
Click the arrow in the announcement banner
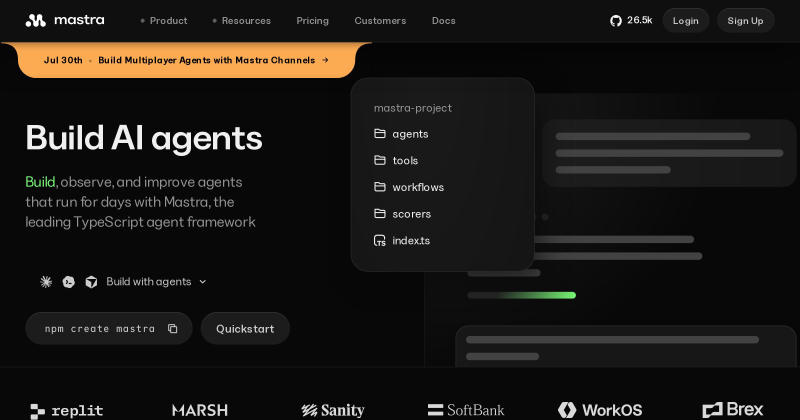pos(325,60)
